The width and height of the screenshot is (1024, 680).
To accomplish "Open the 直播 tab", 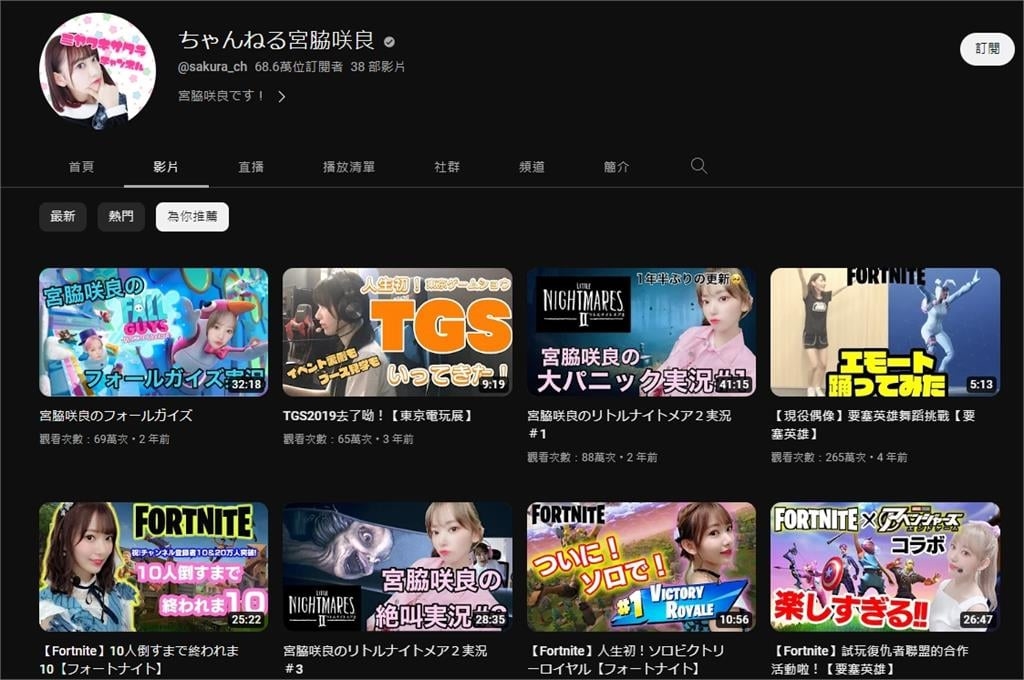I will [x=251, y=167].
